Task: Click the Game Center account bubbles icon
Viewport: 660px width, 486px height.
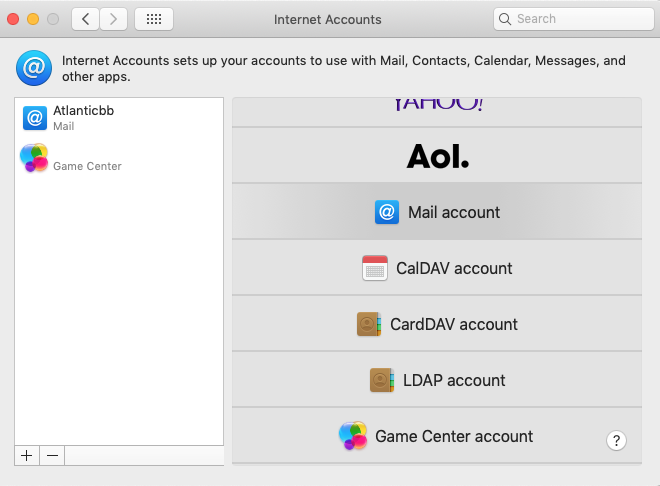Action: pyautogui.click(x=353, y=436)
